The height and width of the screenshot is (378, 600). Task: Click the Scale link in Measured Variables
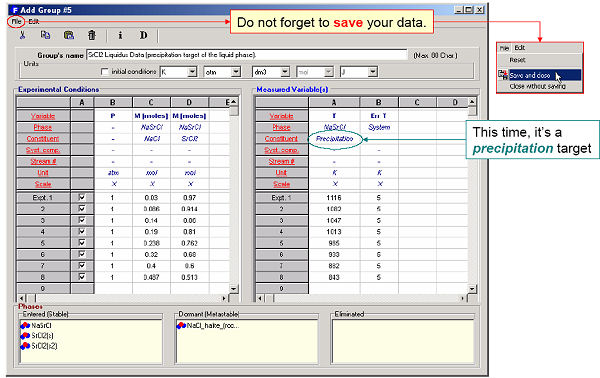pos(281,184)
